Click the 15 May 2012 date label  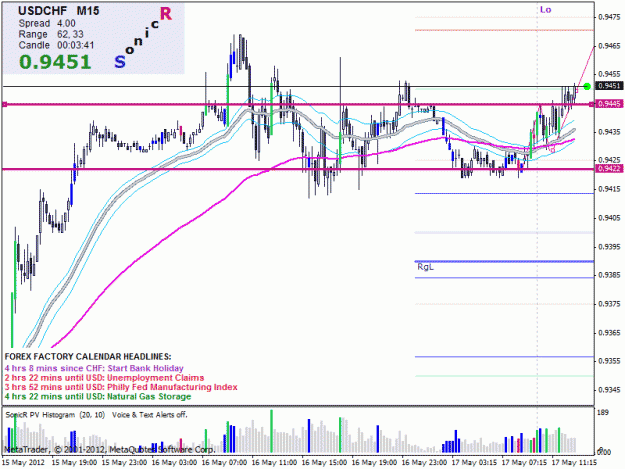(24, 463)
